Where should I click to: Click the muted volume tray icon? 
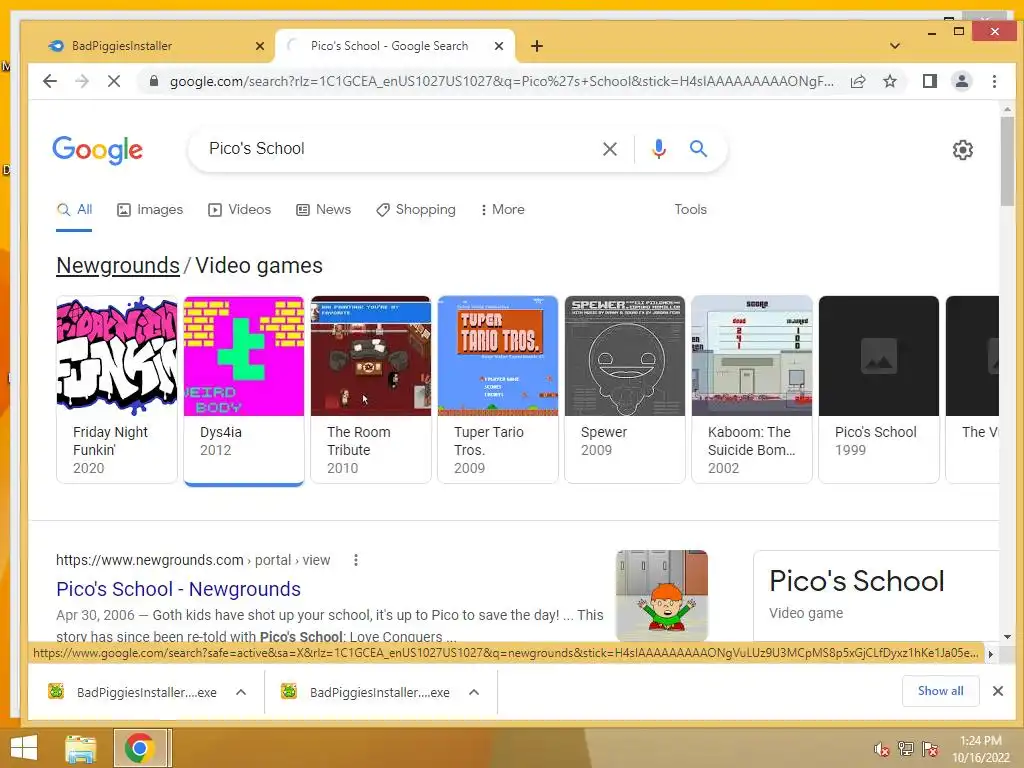pos(882,749)
